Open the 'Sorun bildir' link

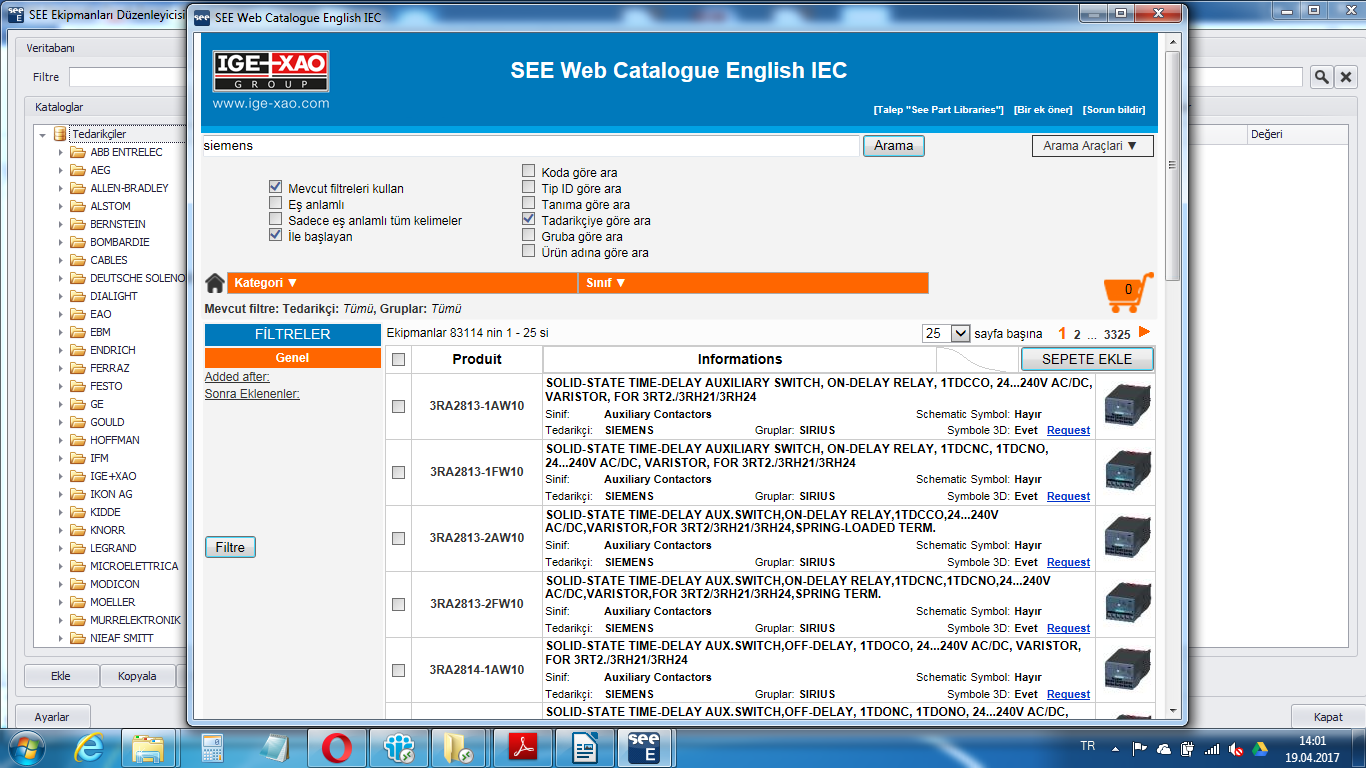[1115, 110]
